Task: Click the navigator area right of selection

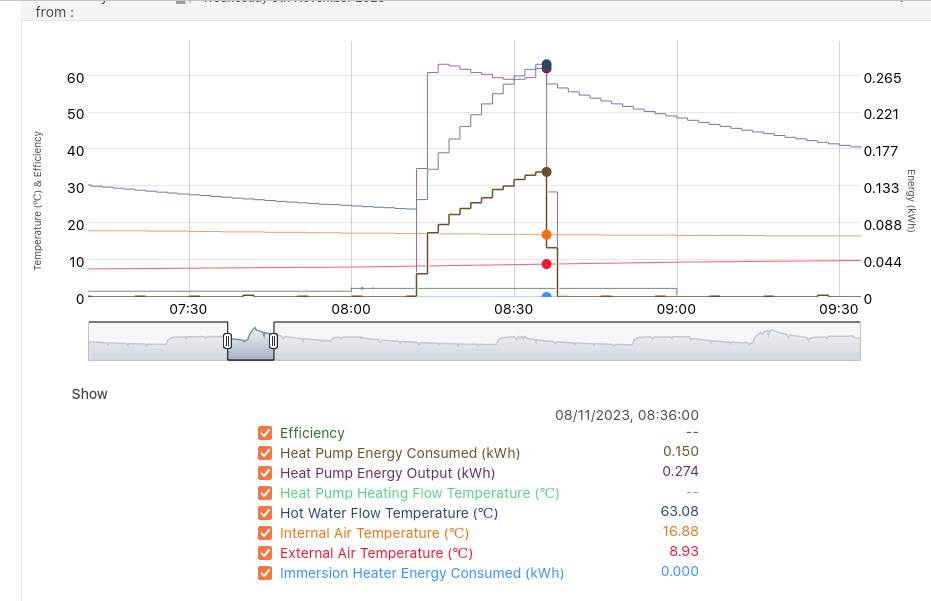Action: [567, 341]
